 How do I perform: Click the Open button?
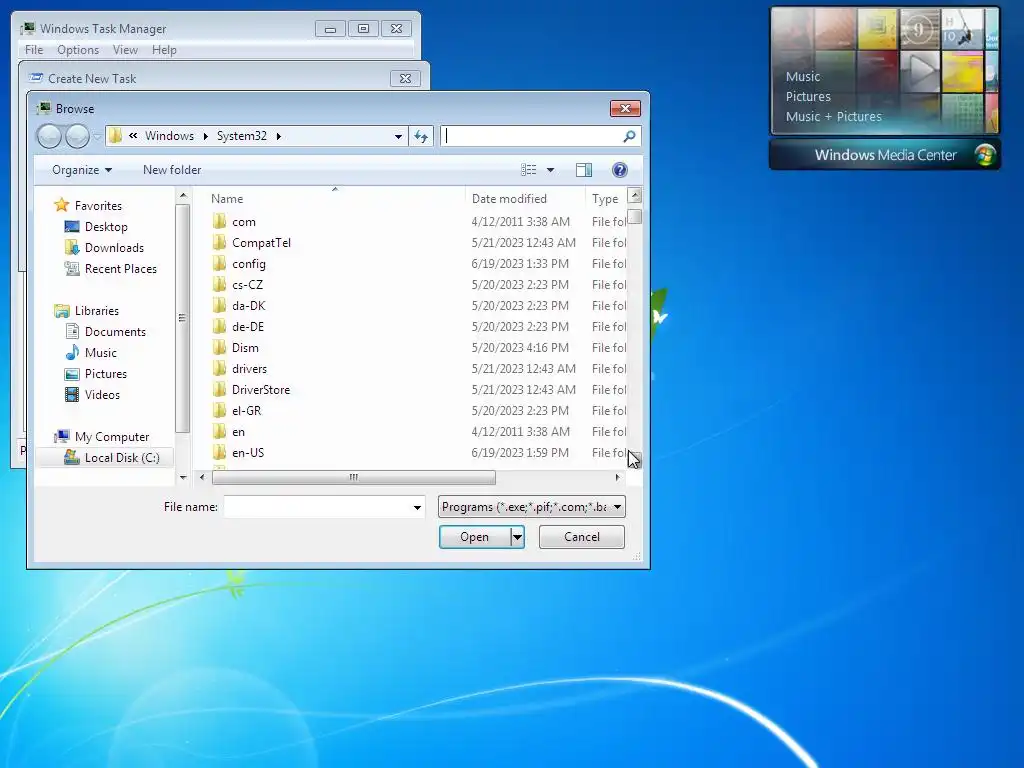474,537
